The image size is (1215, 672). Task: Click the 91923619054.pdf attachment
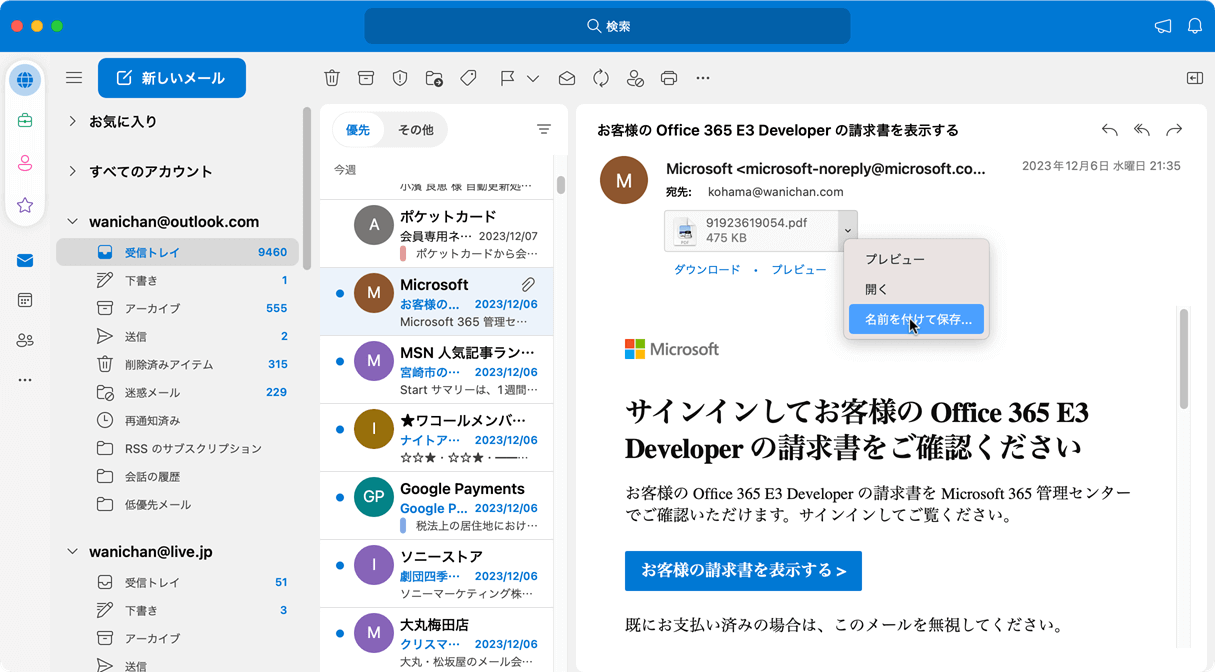coord(752,231)
